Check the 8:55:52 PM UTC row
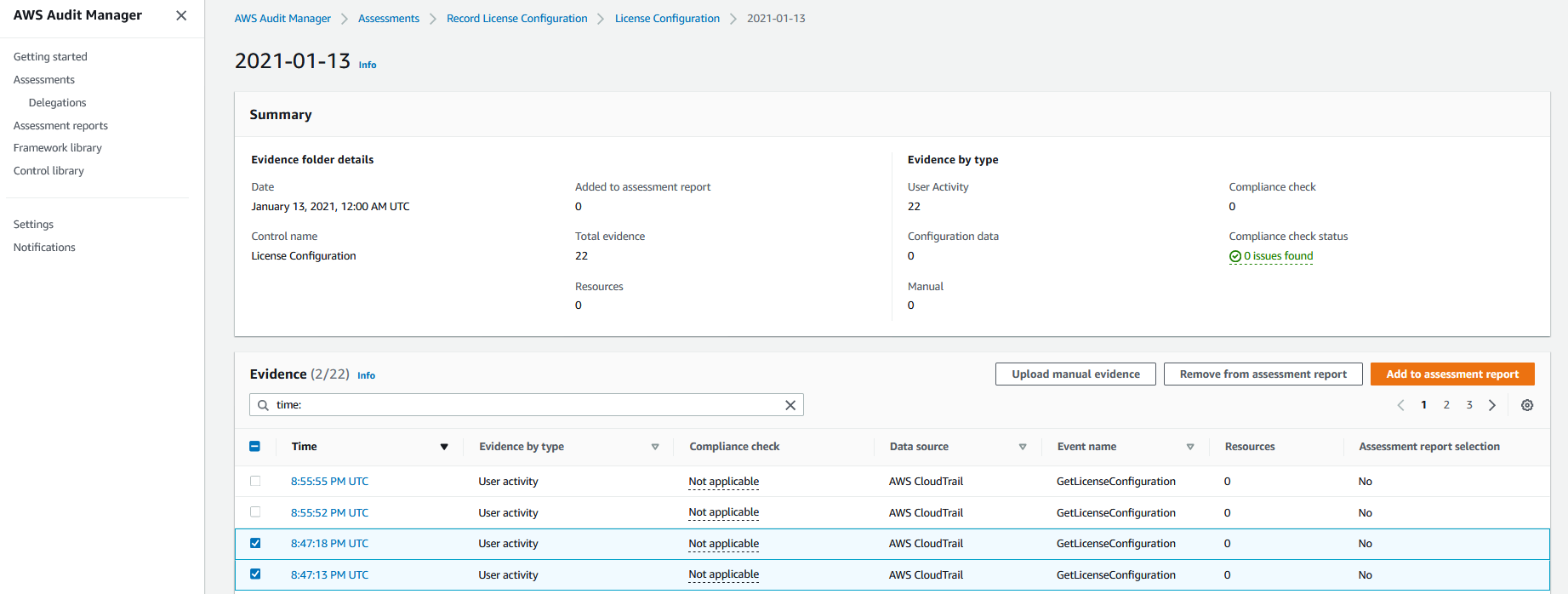The image size is (1568, 594). click(x=255, y=512)
